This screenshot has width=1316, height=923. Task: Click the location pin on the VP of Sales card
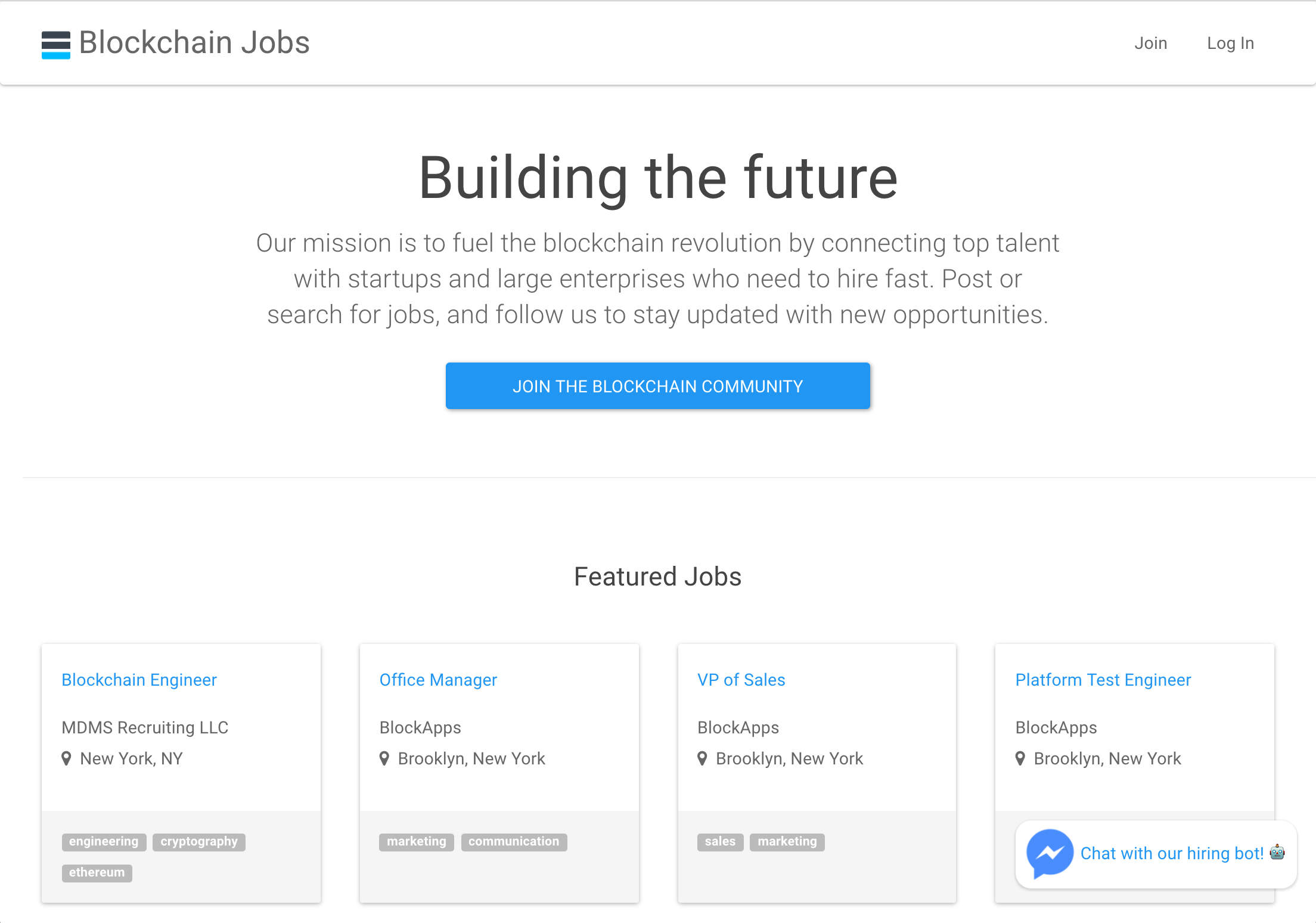(x=703, y=758)
